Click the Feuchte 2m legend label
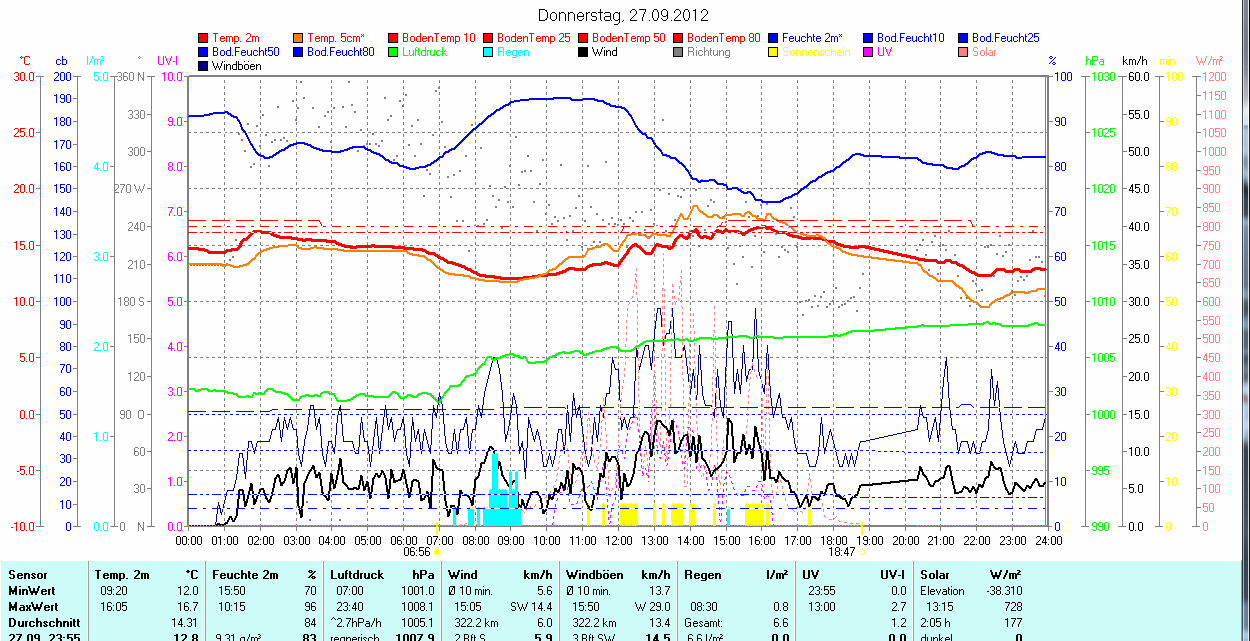 (812, 38)
